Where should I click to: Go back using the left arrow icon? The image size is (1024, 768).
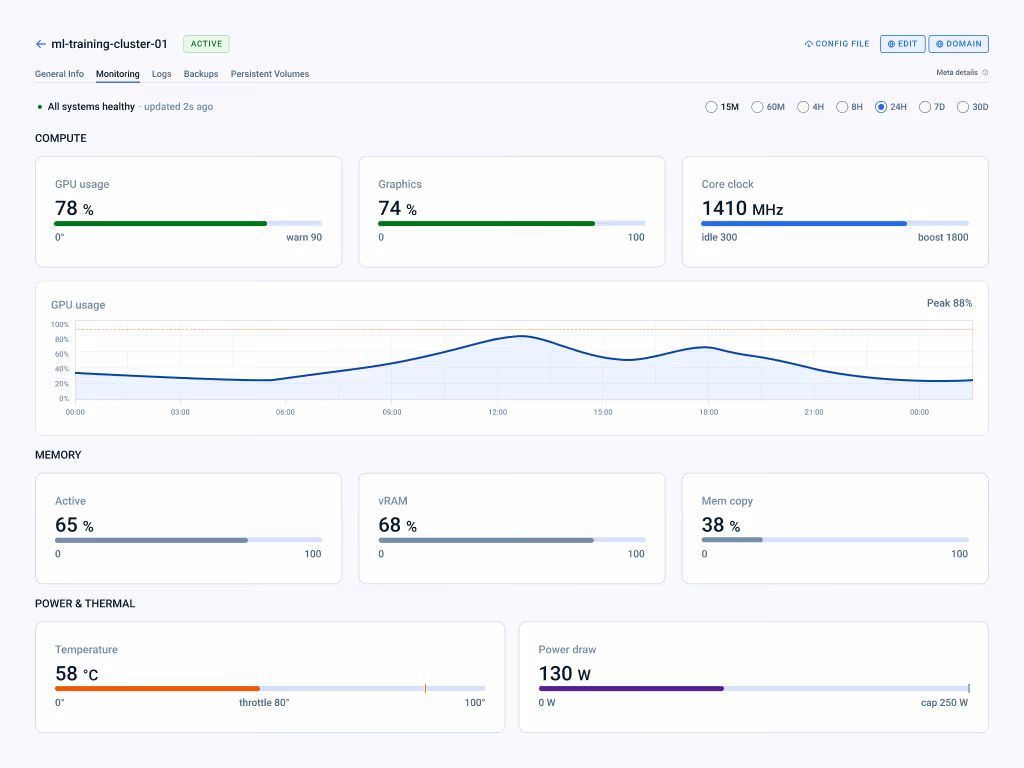click(x=40, y=44)
